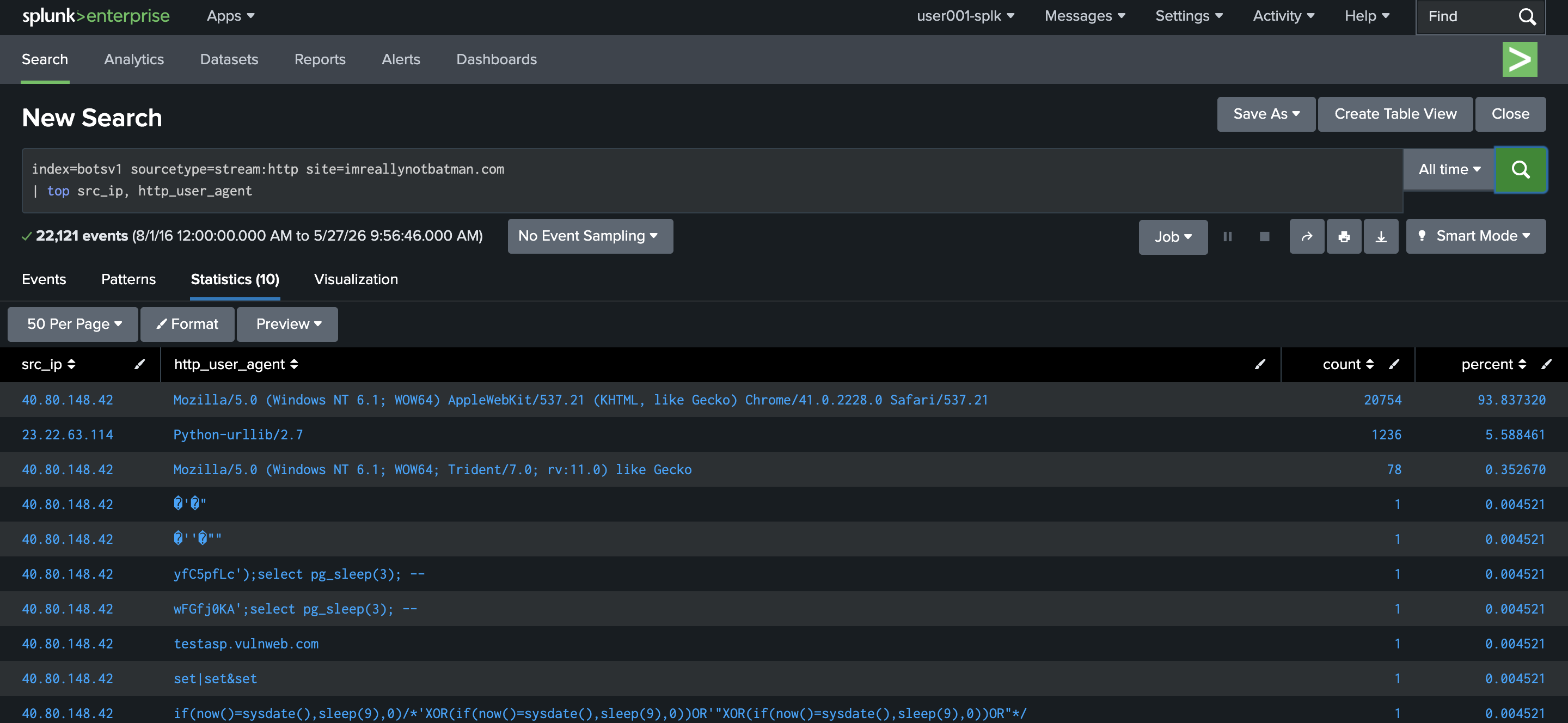
Task: Sort by http_user_agent column
Action: [x=236, y=364]
